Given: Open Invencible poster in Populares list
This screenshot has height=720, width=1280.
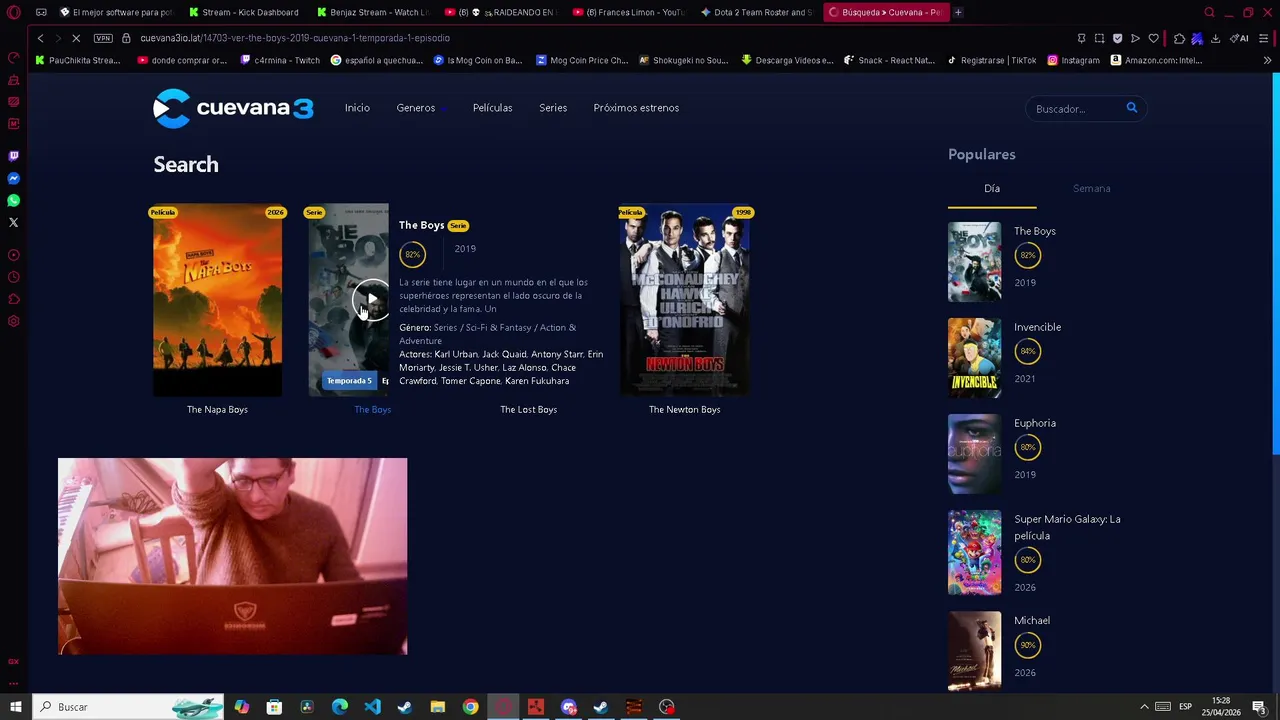Looking at the screenshot, I should 974,358.
